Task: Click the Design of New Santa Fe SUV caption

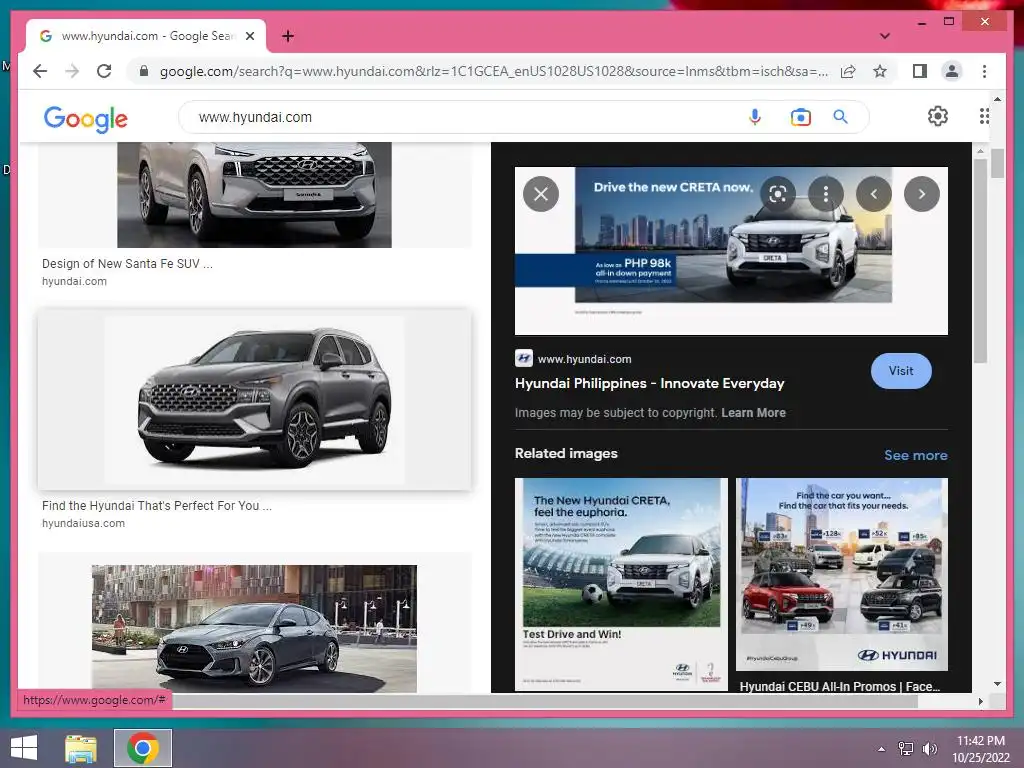Action: [x=127, y=264]
